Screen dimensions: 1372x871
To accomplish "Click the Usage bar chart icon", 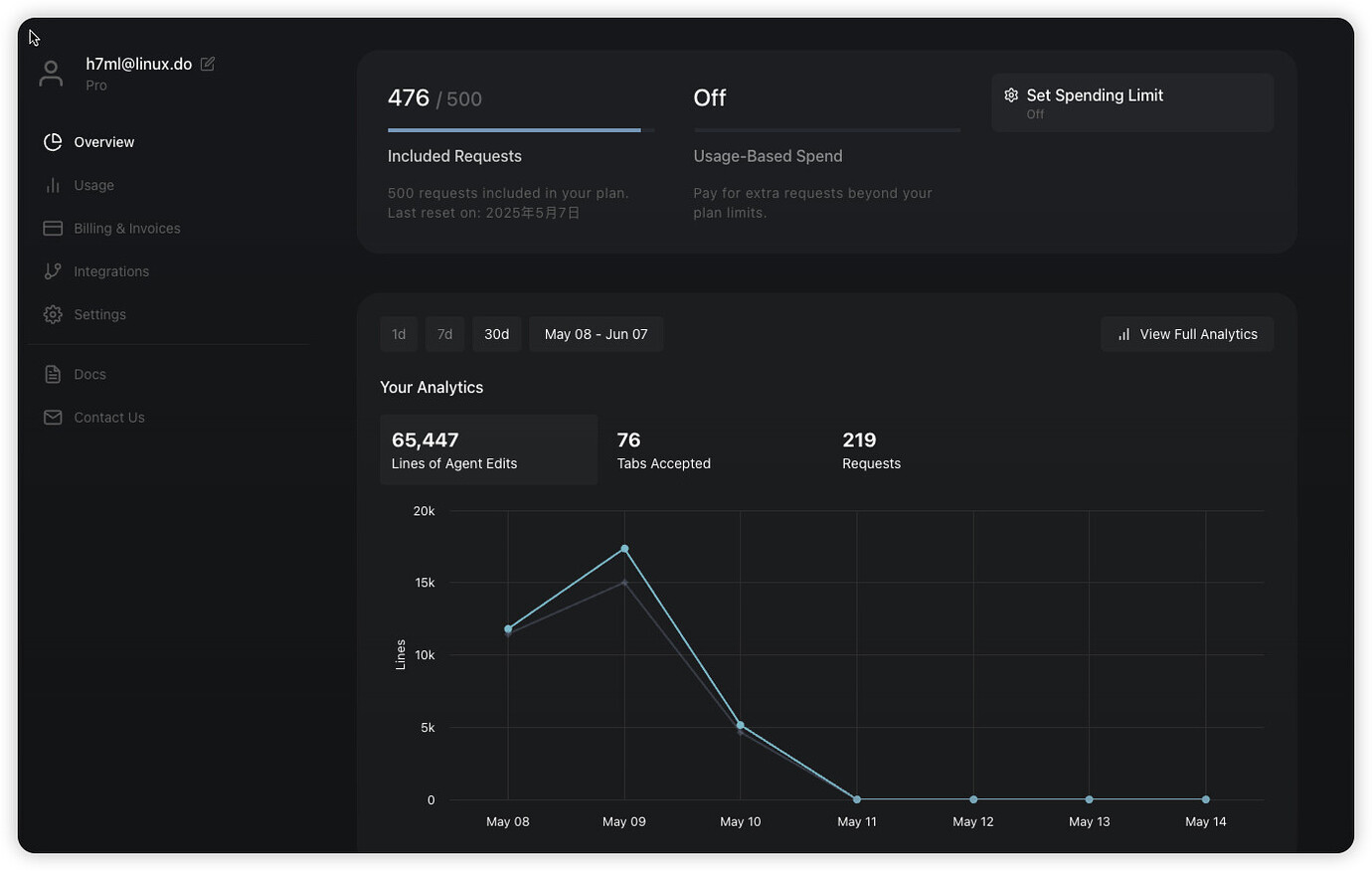I will (x=53, y=185).
